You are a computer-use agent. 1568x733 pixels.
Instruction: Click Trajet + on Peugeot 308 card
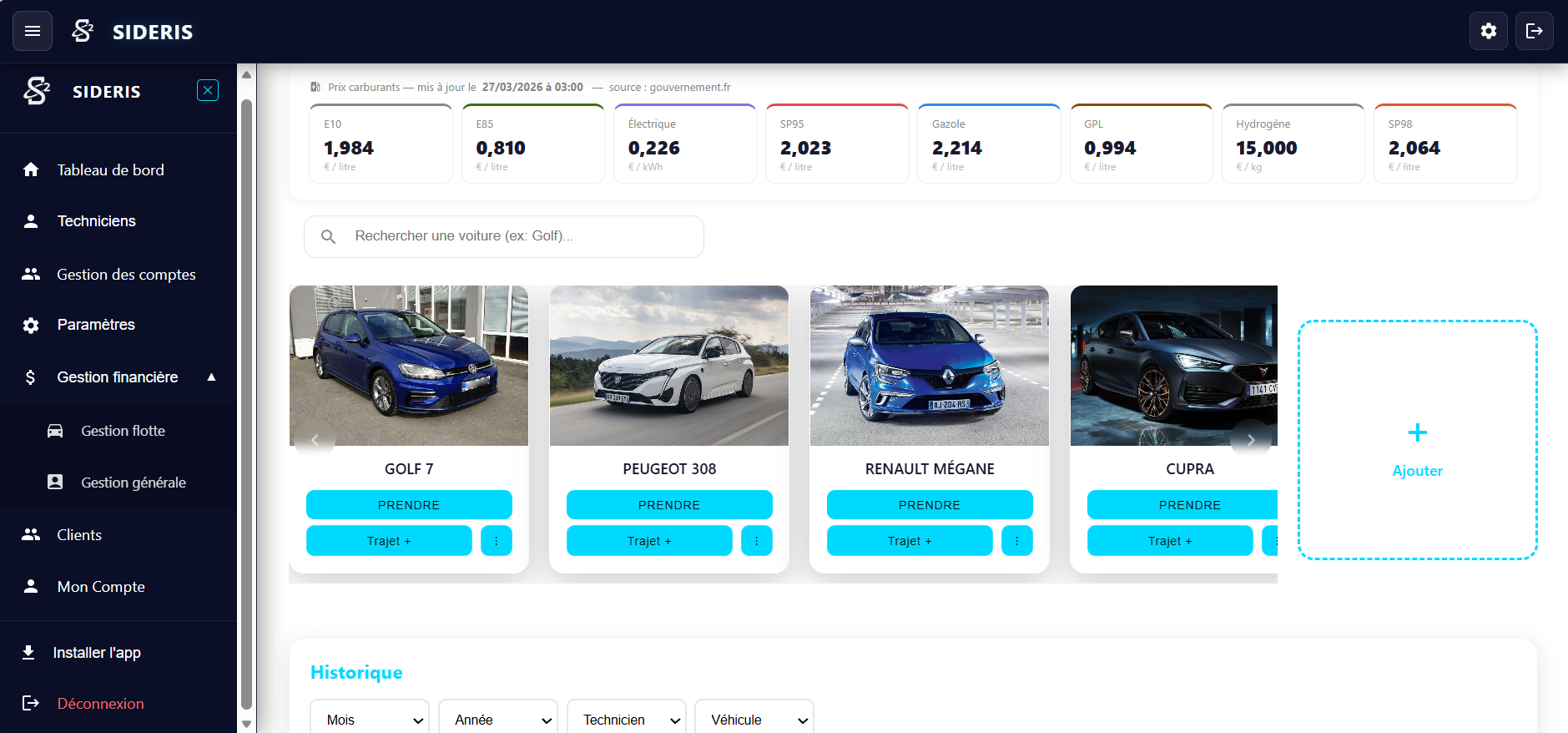click(x=649, y=540)
